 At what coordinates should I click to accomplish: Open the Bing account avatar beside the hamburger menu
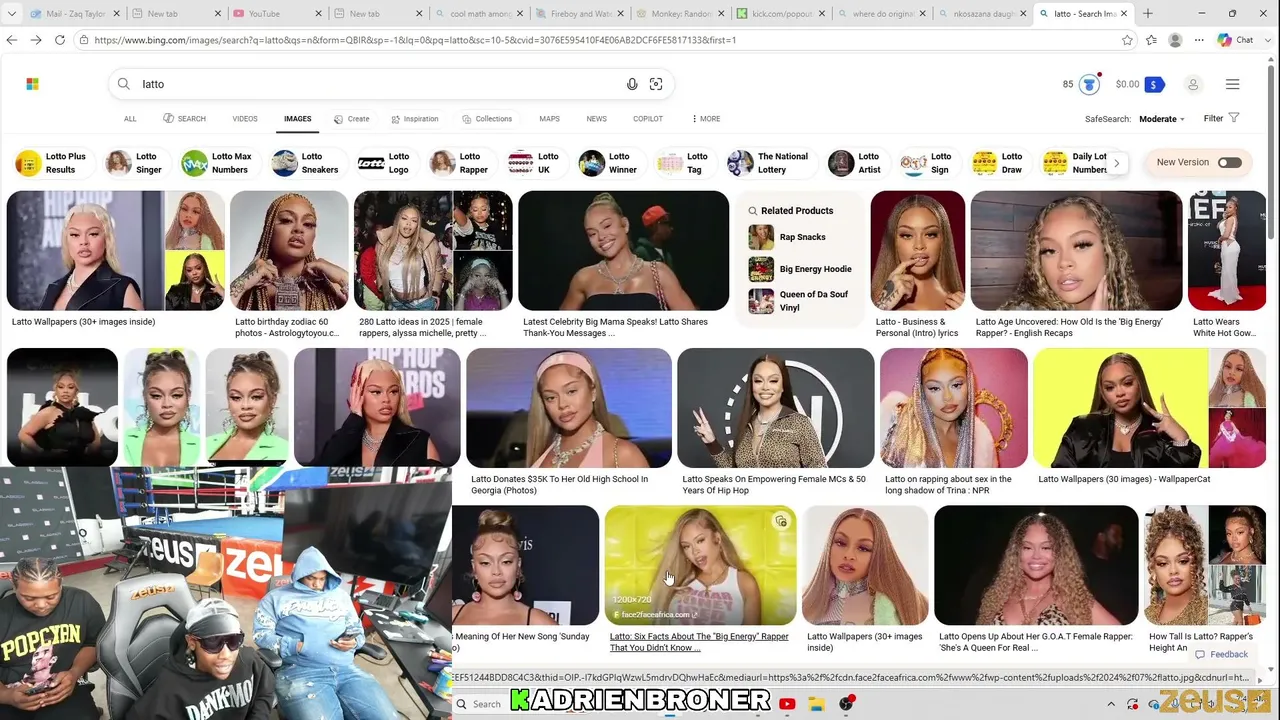[1193, 85]
